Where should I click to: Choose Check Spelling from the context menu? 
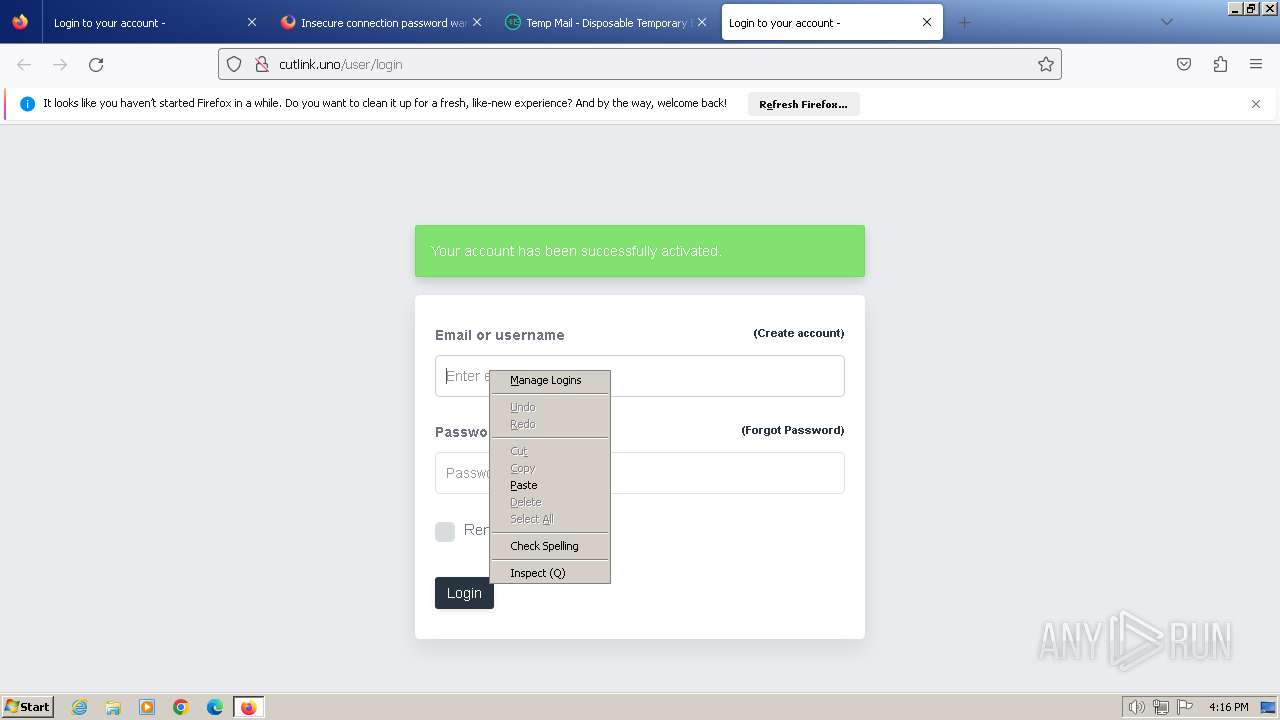coord(550,546)
